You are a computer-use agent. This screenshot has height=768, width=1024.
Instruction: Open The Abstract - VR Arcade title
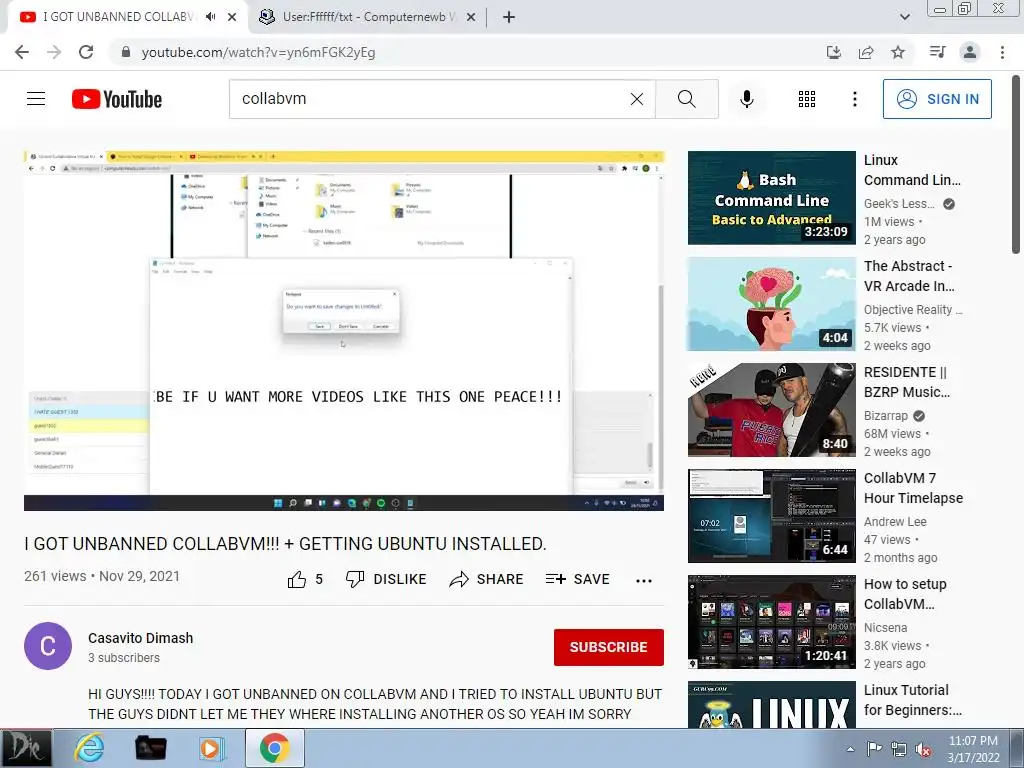pos(909,276)
